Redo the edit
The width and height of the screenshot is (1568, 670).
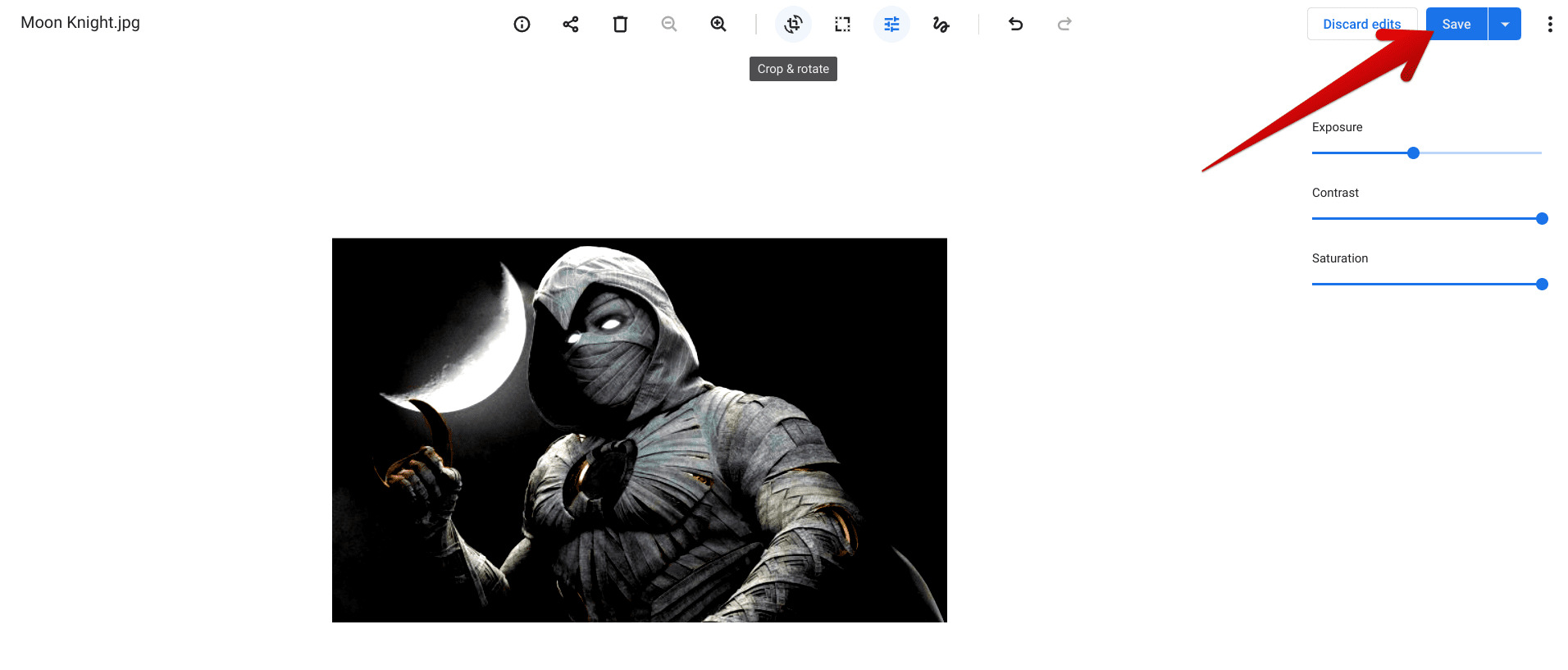click(x=1064, y=25)
